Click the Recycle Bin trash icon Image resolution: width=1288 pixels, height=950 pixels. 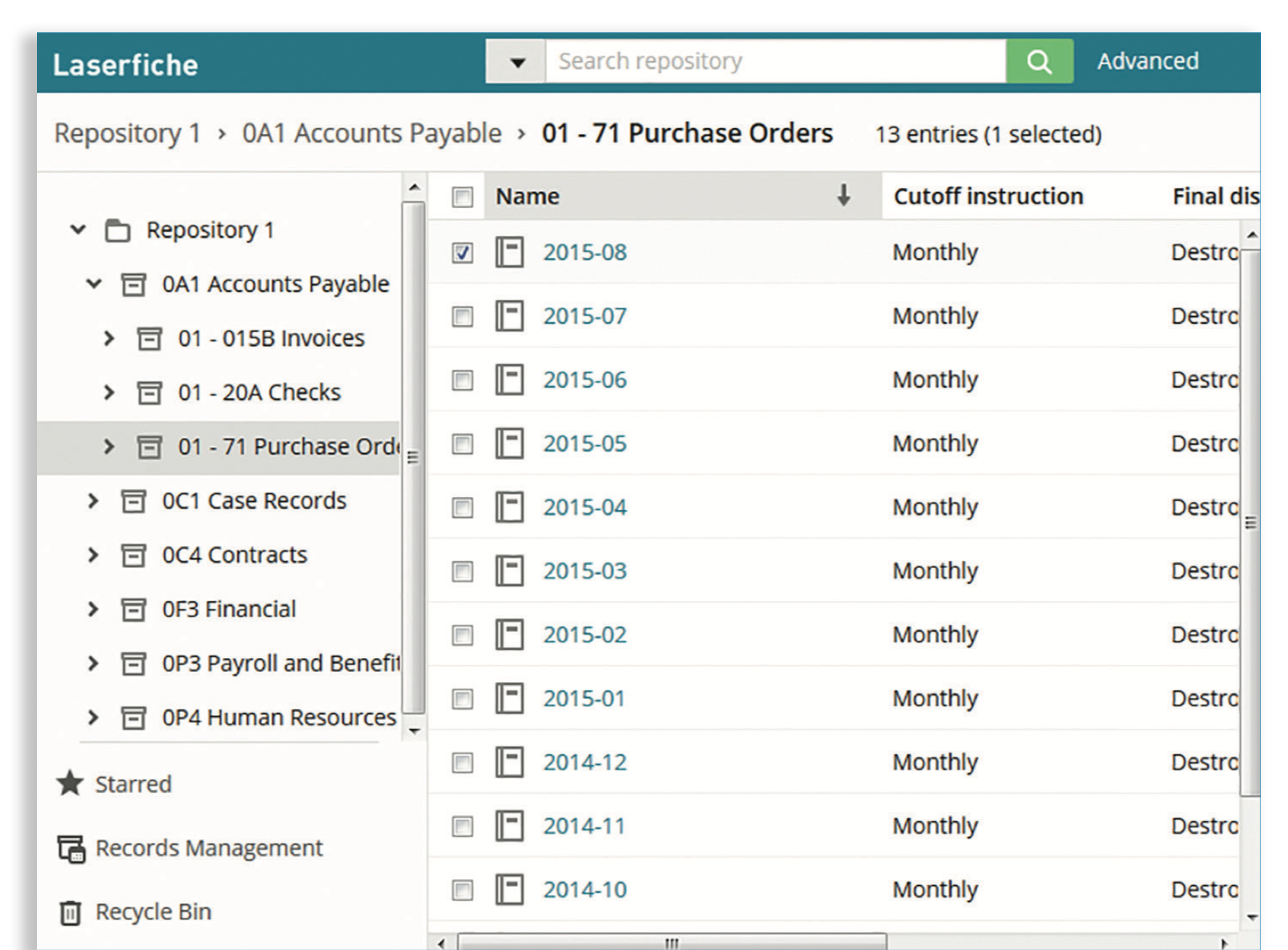pos(70,912)
